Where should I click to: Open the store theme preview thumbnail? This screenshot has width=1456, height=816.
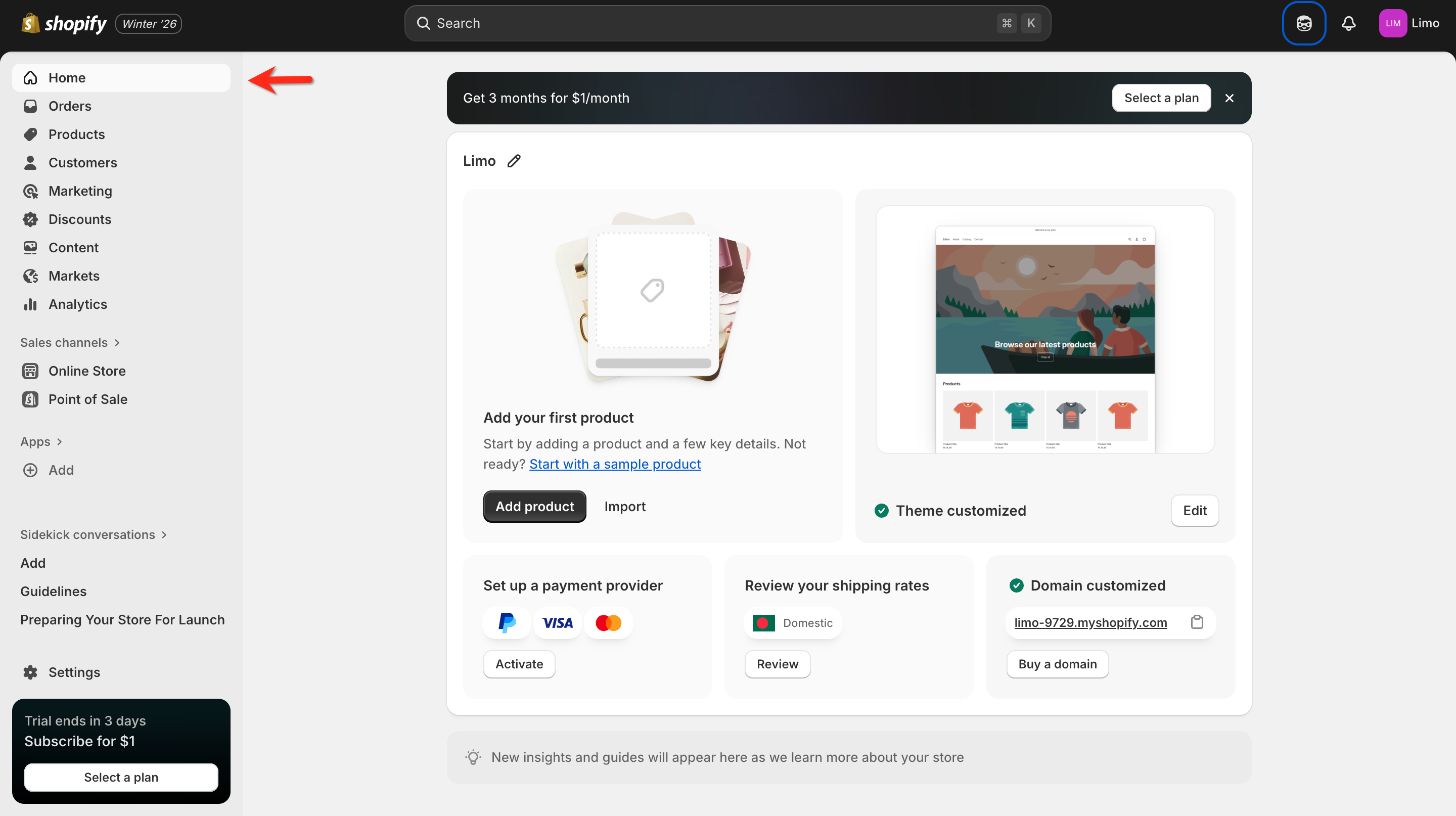click(1044, 330)
